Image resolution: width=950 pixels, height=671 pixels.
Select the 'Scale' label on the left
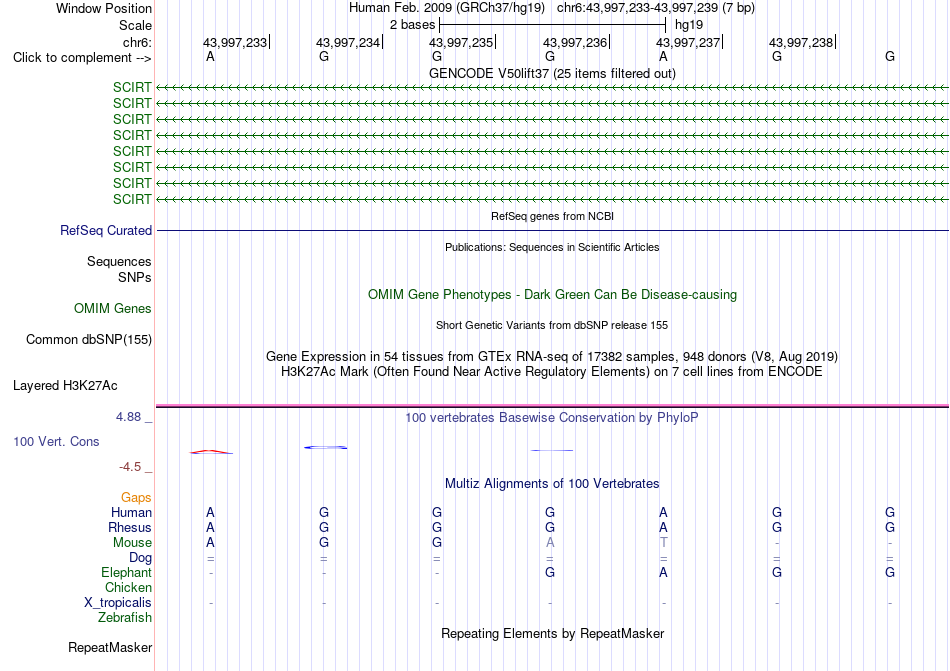click(135, 25)
